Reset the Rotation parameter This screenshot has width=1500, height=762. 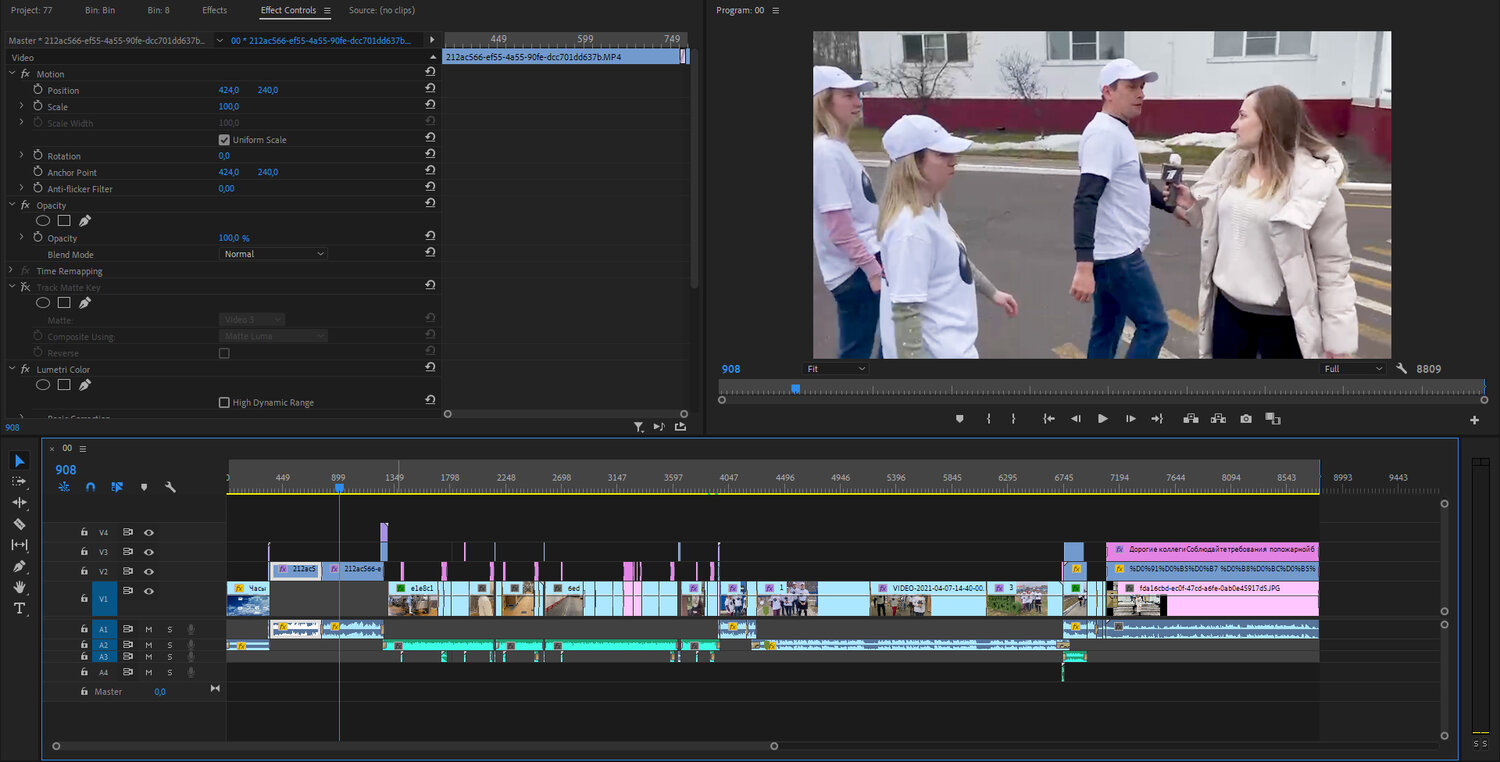coord(430,155)
